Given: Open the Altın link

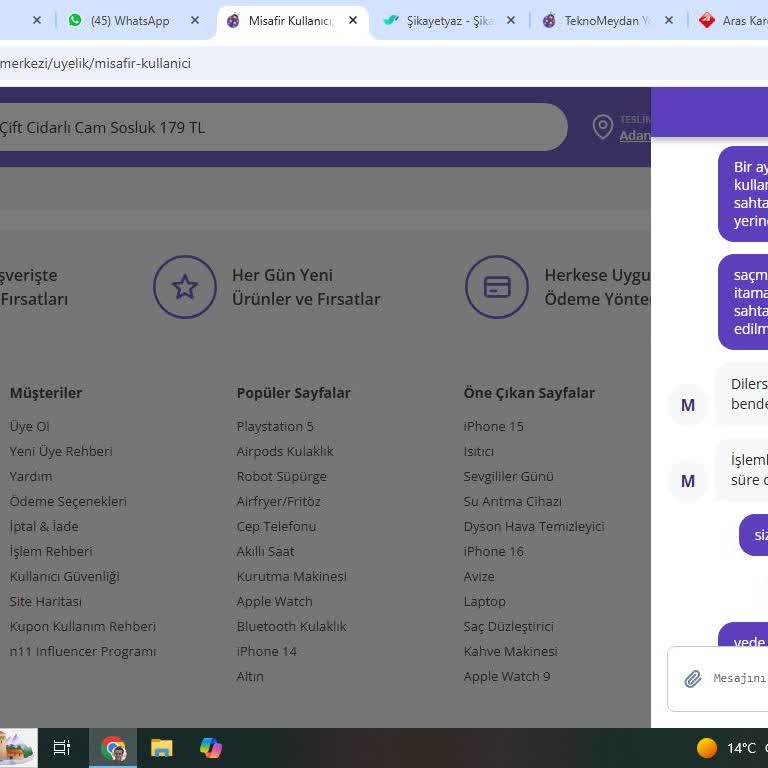Looking at the screenshot, I should (x=250, y=676).
